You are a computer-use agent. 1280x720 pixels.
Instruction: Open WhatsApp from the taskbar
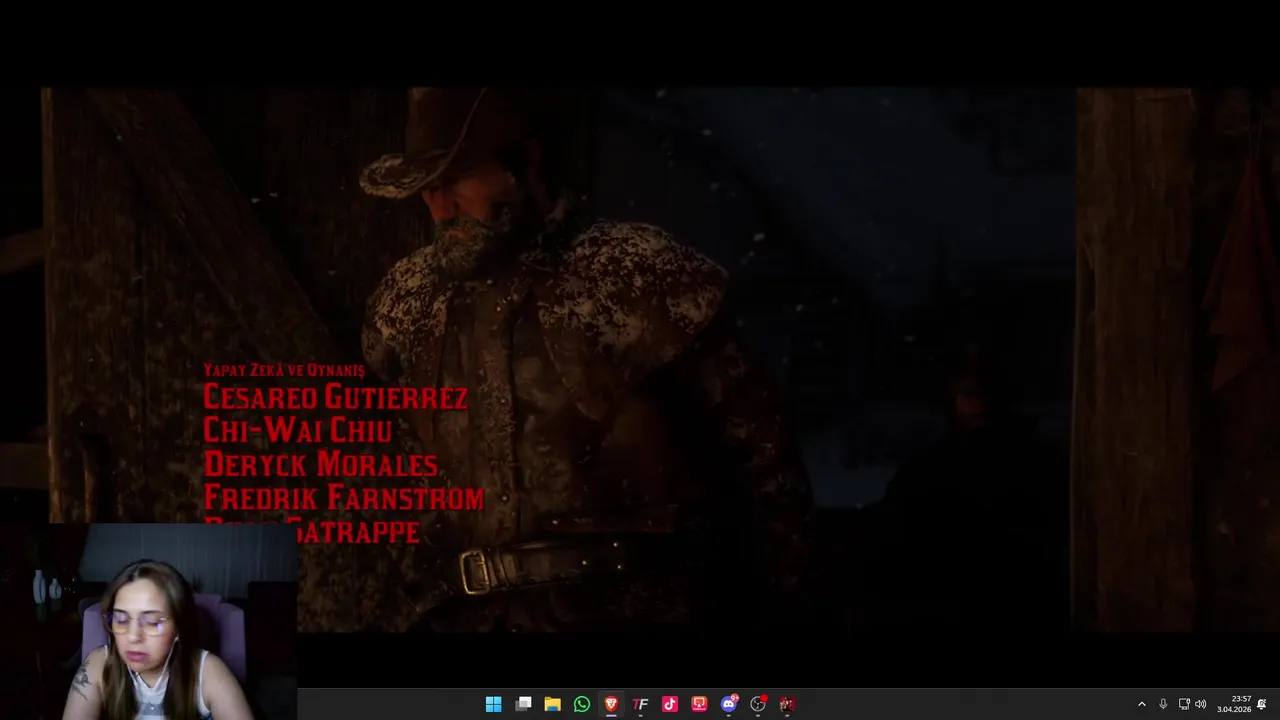point(582,704)
